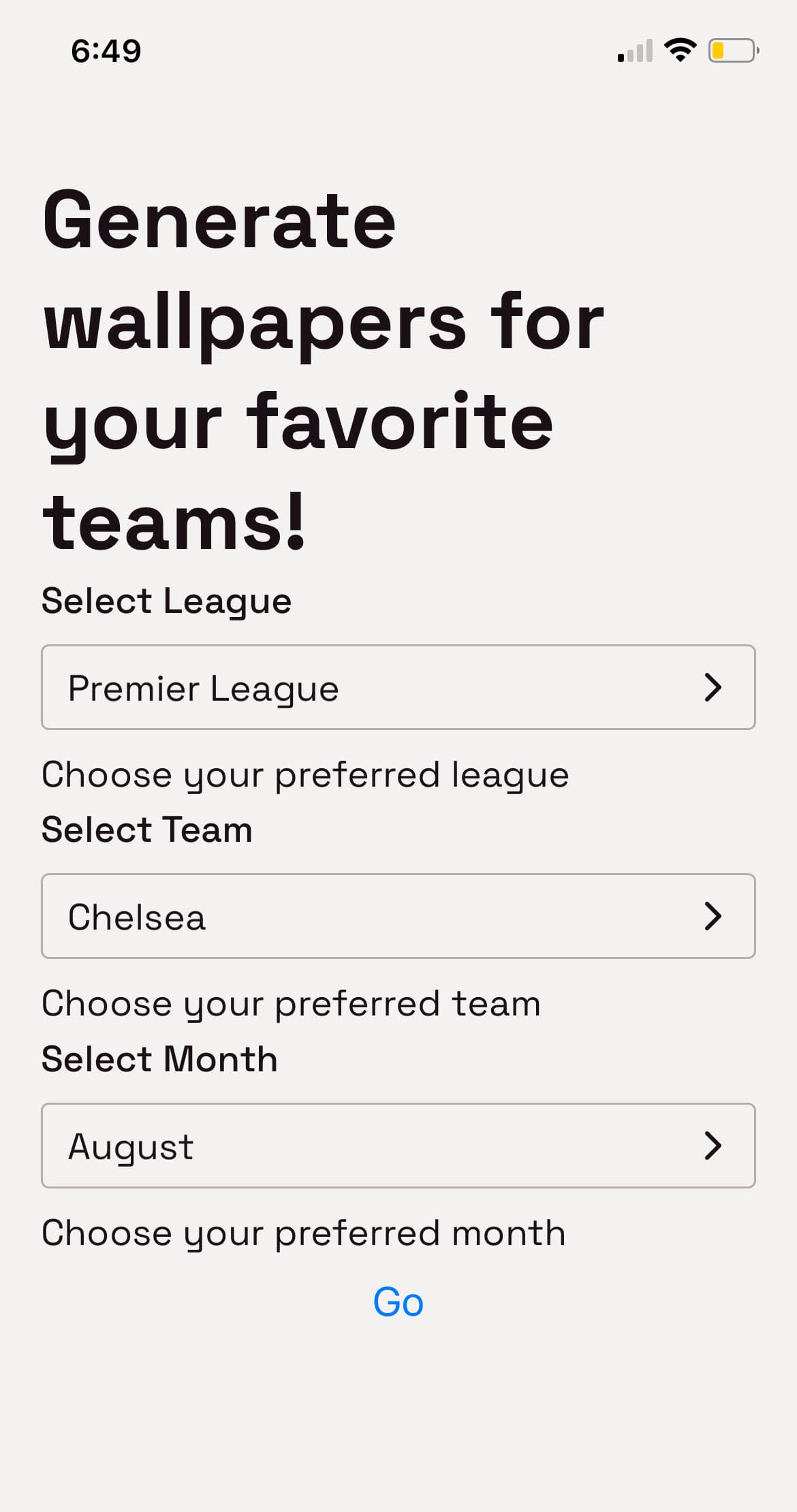This screenshot has width=797, height=1512.
Task: Click the Choose your preferred league hint
Action: [x=305, y=774]
